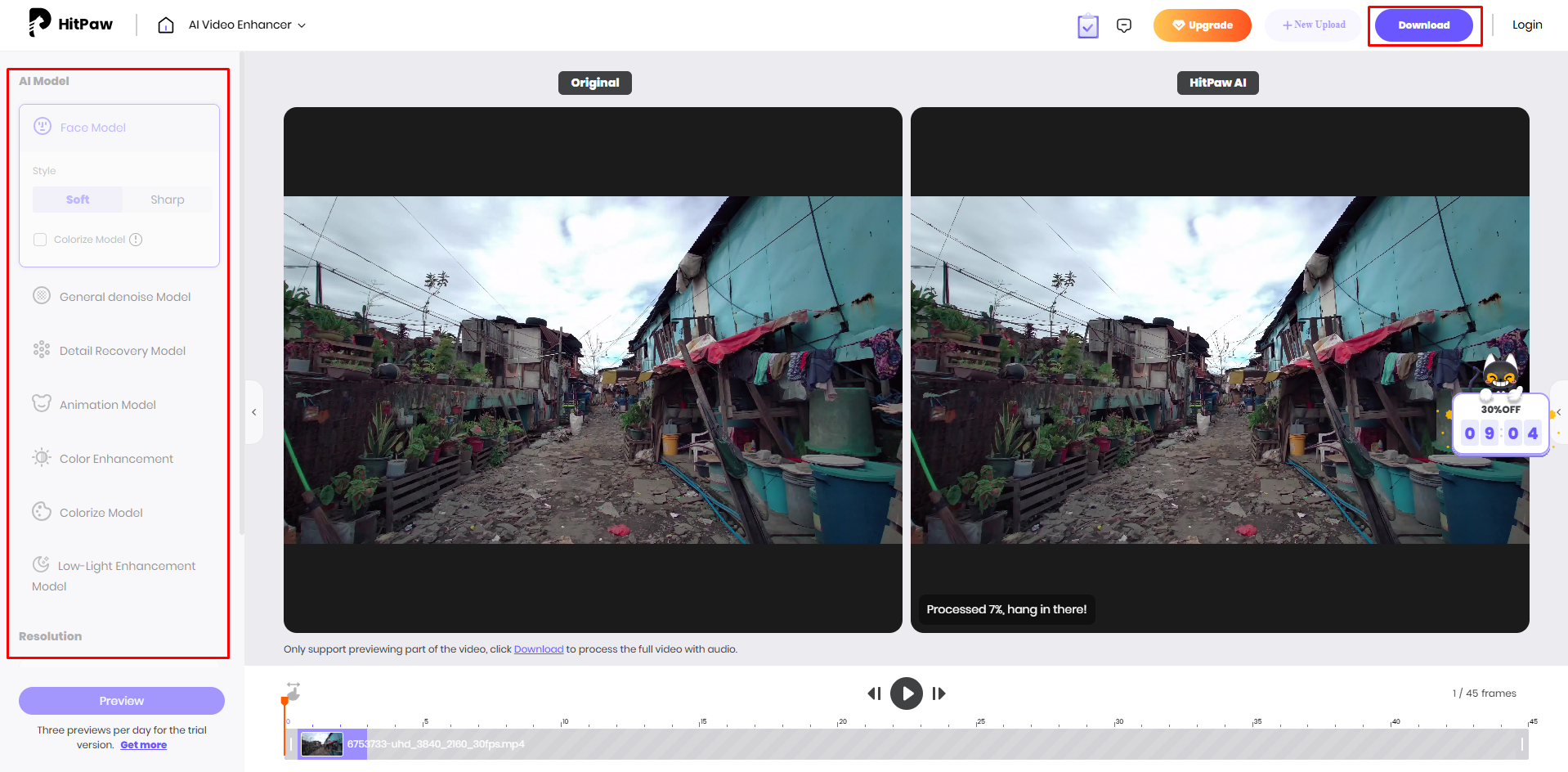
Task: Enable the Colorize Model checkbox under Face Model
Action: tap(40, 239)
